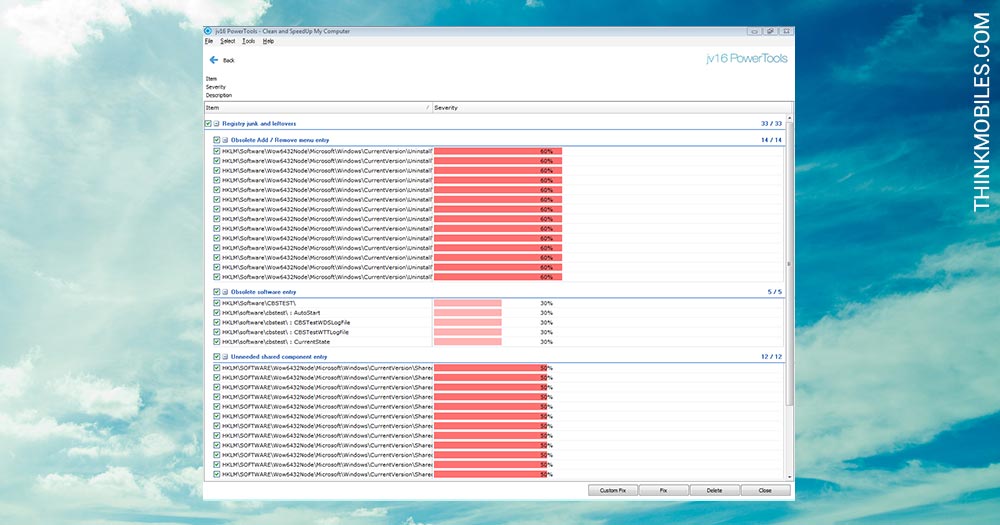Toggle Unneeded shared component entry group checkbox
This screenshot has height=525, width=1000.
point(217,357)
